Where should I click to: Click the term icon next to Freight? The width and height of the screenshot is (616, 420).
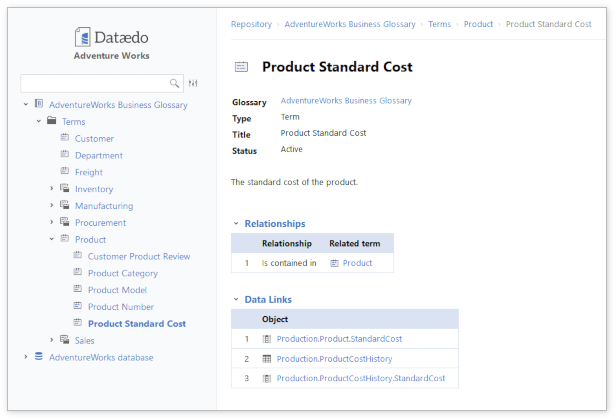point(65,171)
